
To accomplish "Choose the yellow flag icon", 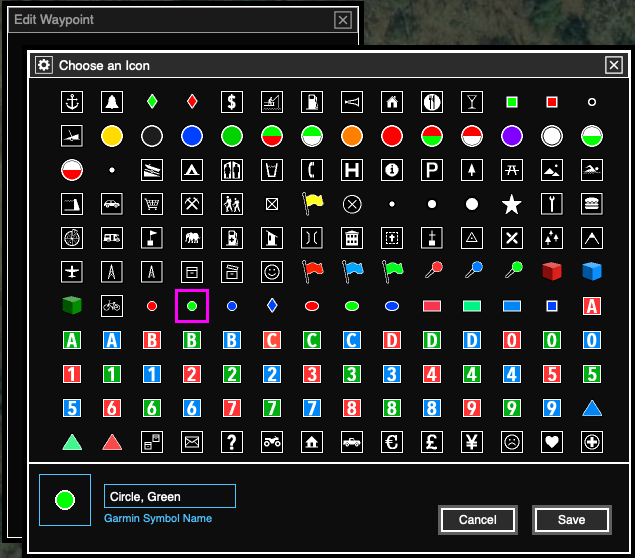I will point(312,204).
